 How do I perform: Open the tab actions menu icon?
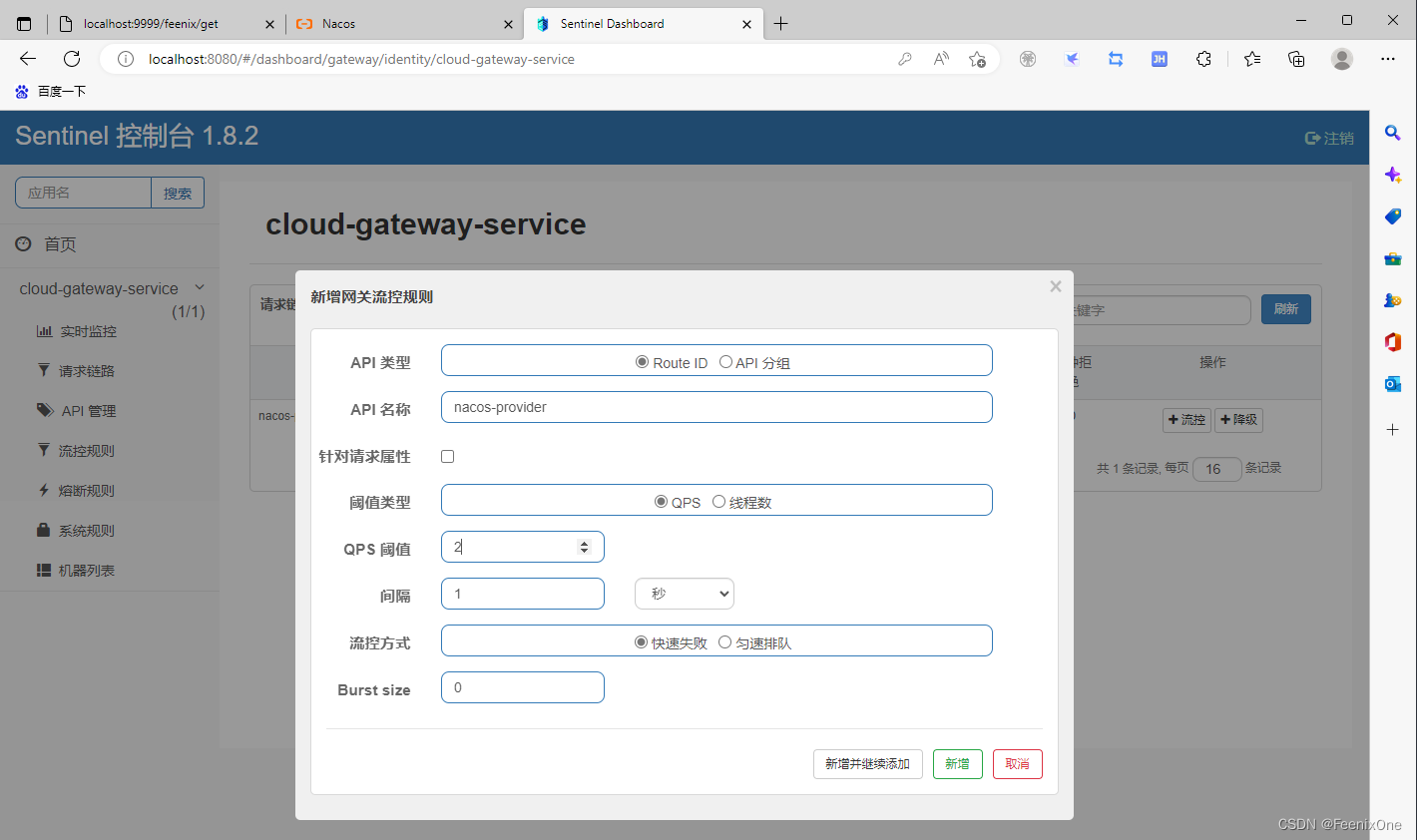tap(24, 24)
